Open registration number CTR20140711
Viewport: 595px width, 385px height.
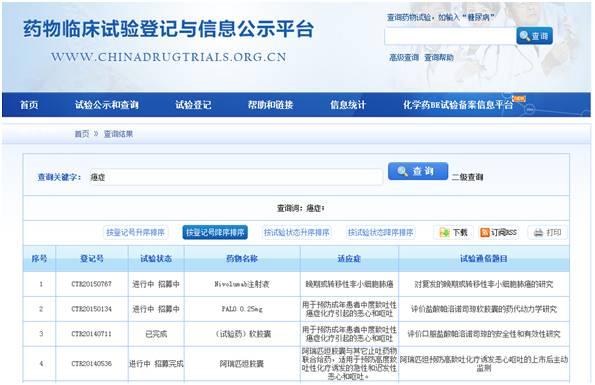point(91,334)
